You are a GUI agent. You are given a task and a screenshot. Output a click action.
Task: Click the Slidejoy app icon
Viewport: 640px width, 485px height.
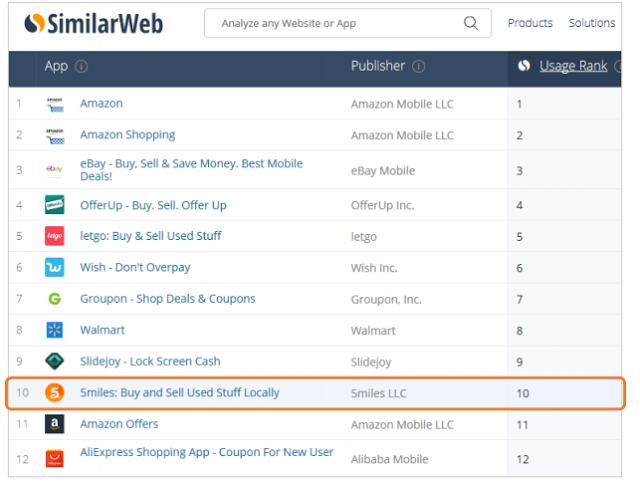click(x=55, y=361)
